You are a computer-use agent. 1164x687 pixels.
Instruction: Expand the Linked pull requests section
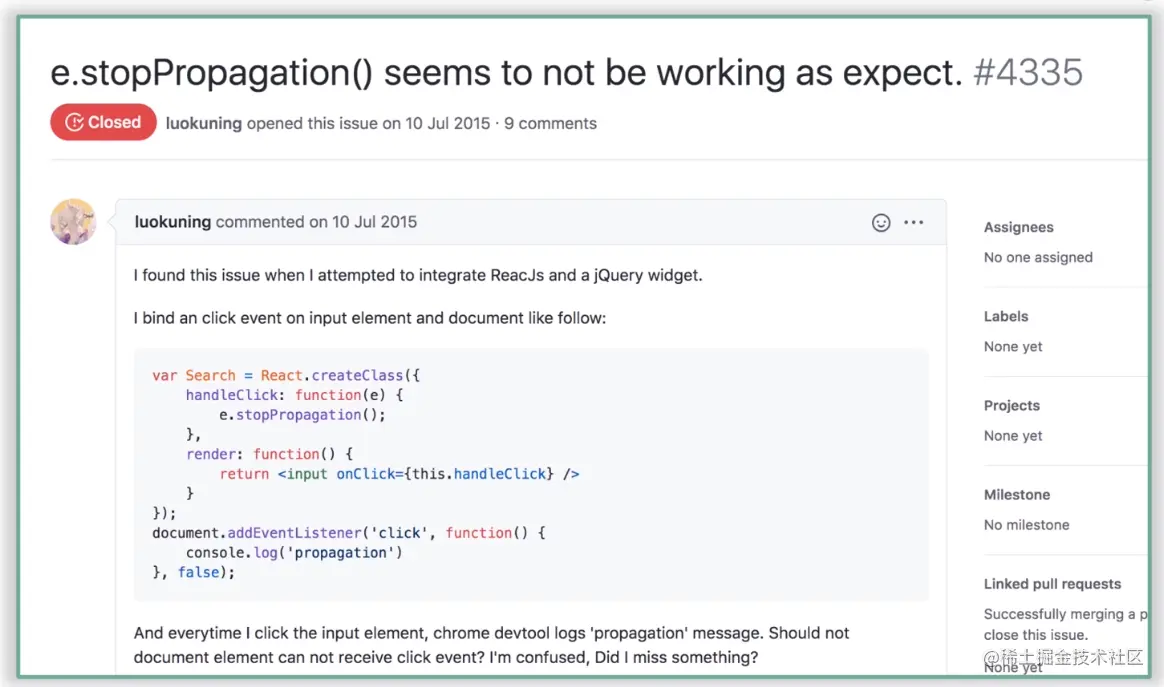[1052, 584]
